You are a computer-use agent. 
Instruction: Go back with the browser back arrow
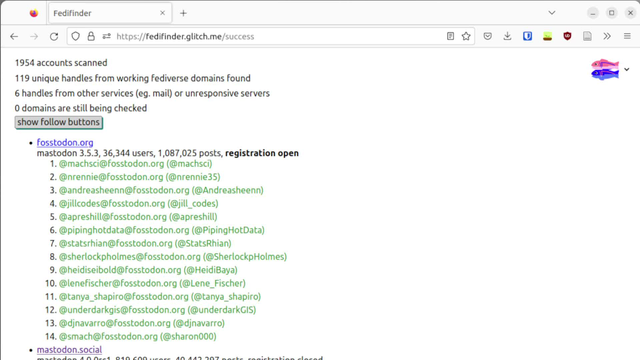click(x=14, y=36)
